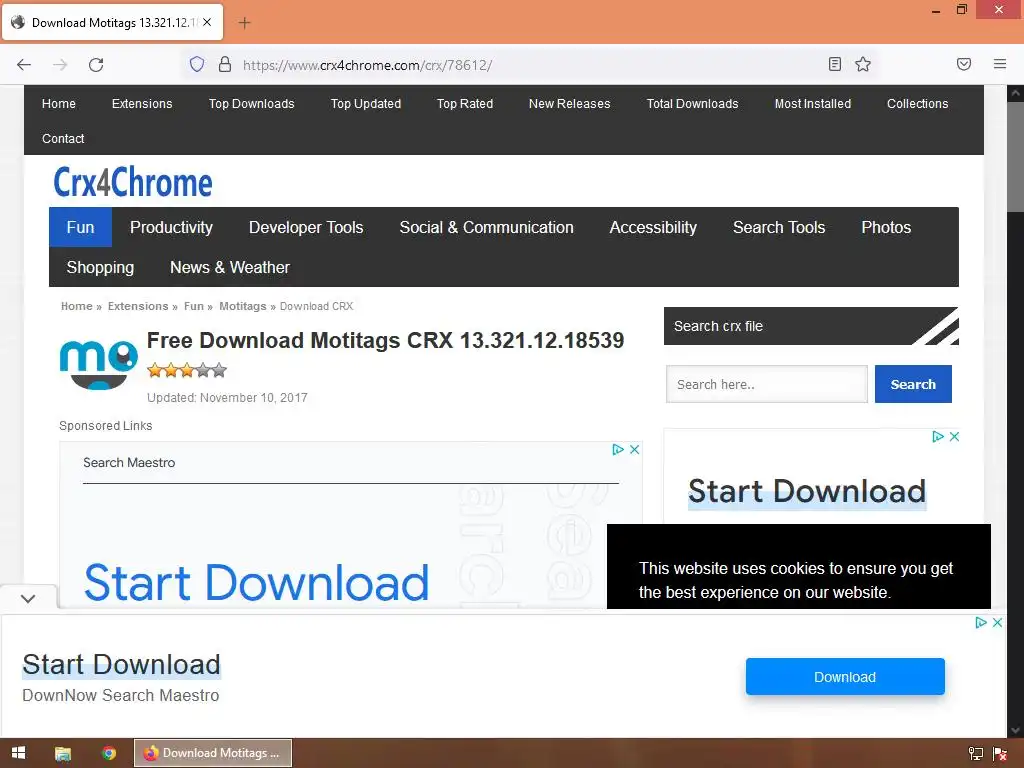
Task: Open AdChoices icon on Search Maestro ad
Action: click(x=618, y=449)
